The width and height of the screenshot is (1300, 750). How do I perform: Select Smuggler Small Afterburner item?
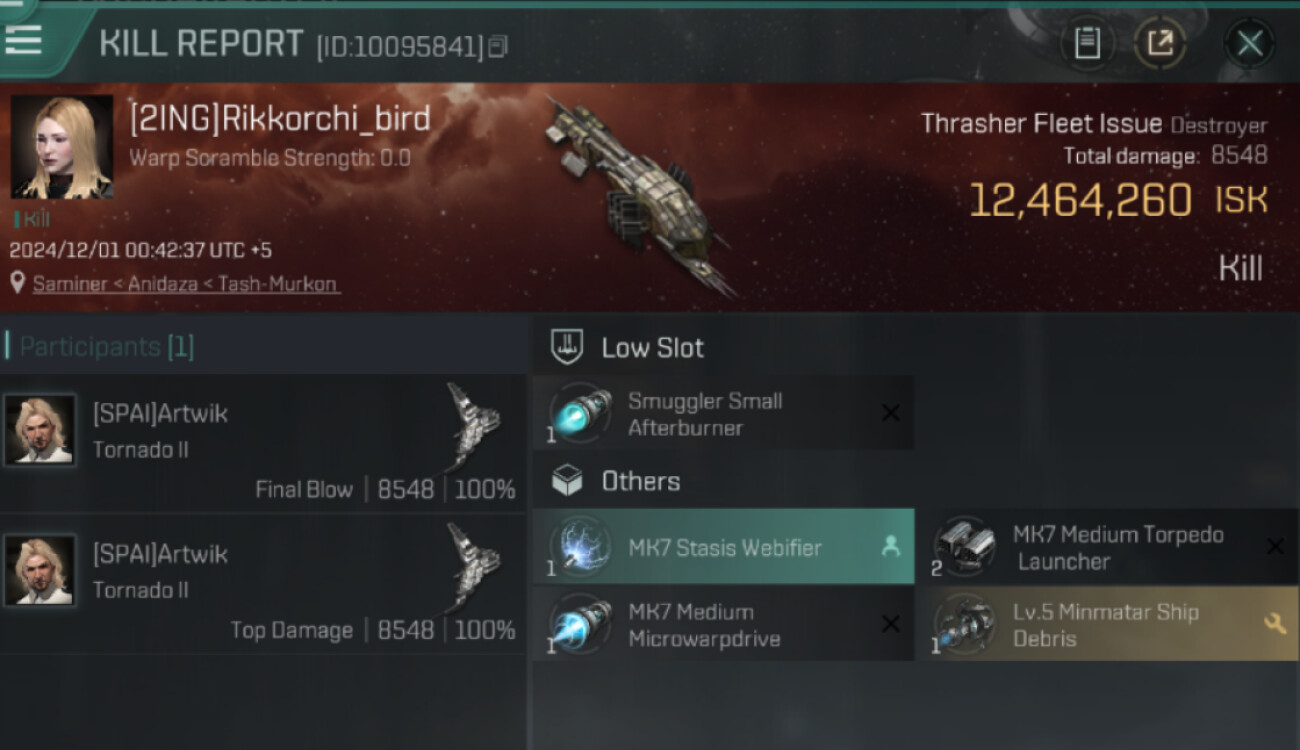click(x=723, y=413)
